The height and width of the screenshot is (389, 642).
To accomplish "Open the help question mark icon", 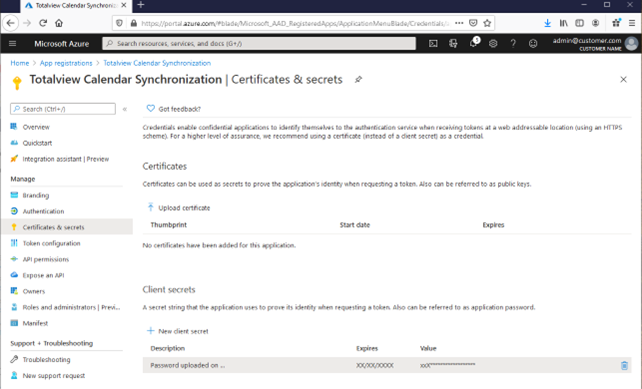I will [x=513, y=43].
